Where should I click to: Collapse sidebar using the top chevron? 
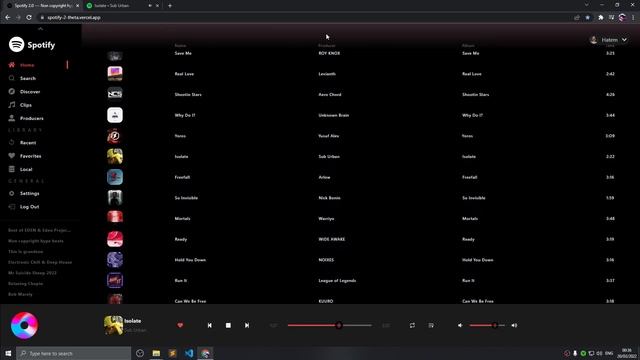[x=40, y=29]
